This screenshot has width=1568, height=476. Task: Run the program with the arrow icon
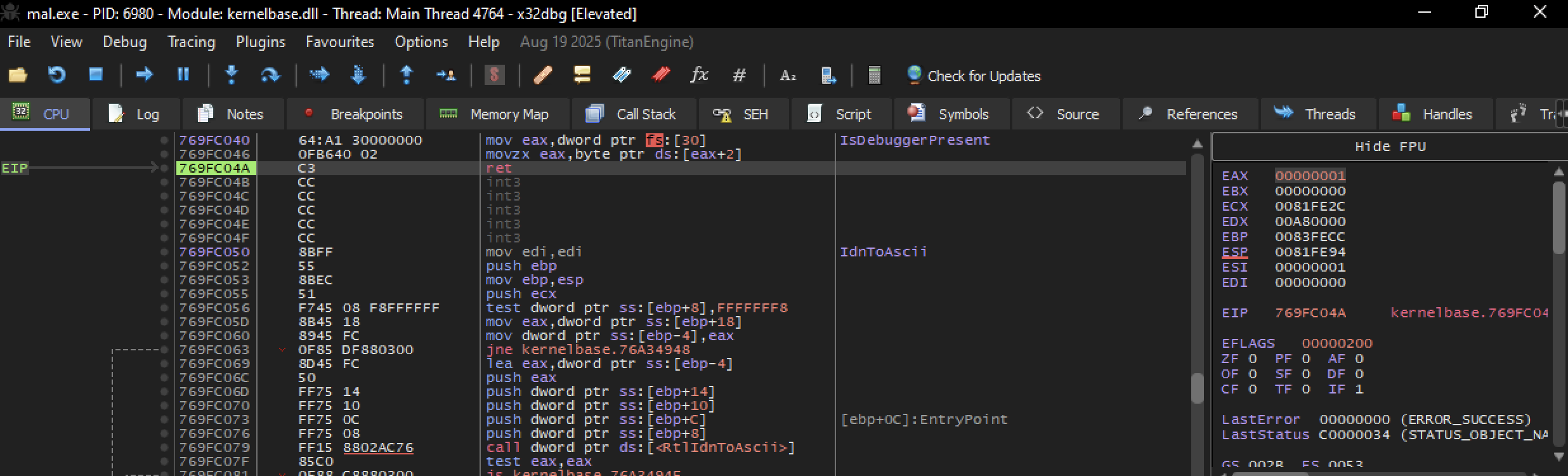[x=145, y=75]
